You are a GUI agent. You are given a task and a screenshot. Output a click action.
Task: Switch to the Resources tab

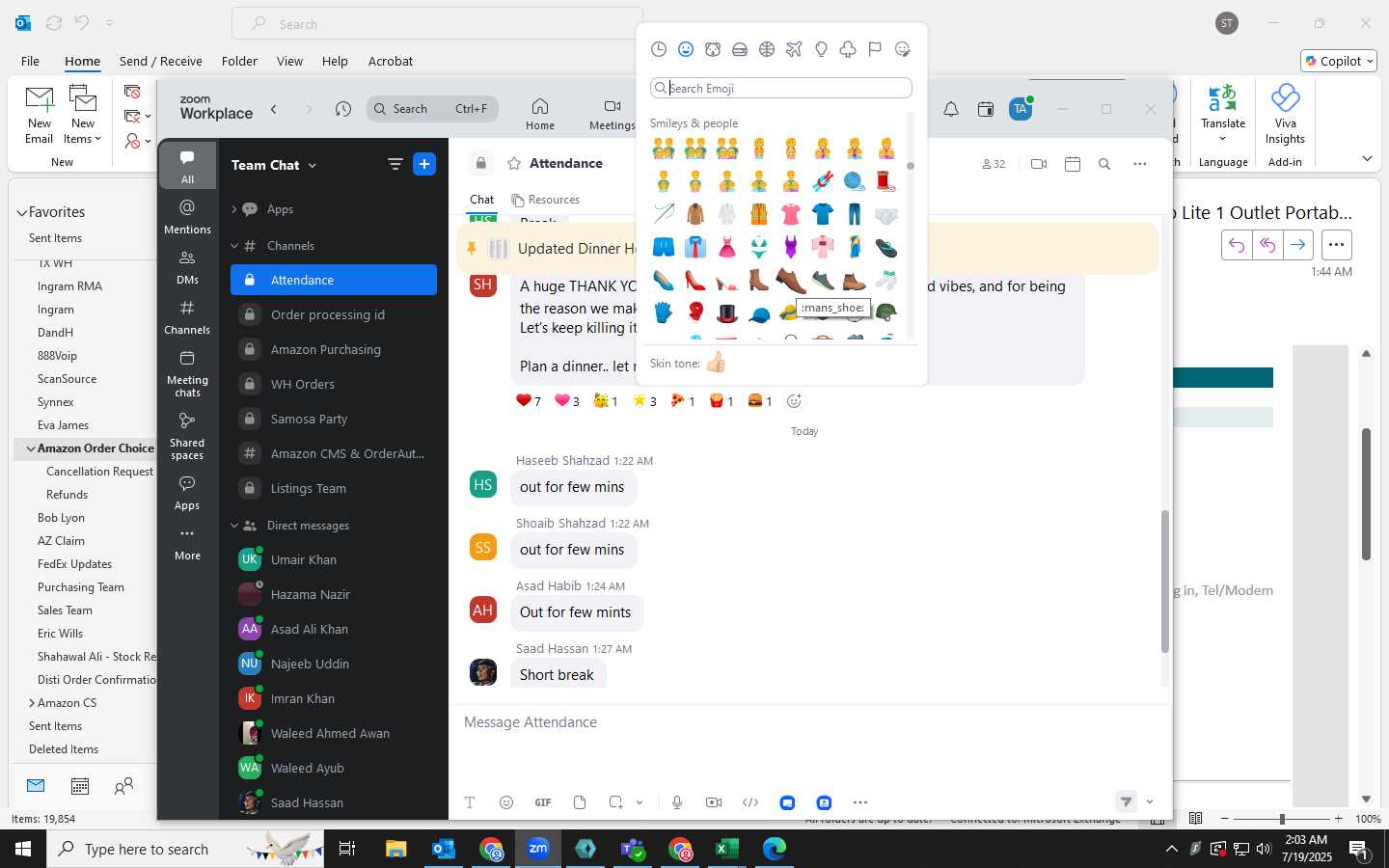tap(546, 200)
